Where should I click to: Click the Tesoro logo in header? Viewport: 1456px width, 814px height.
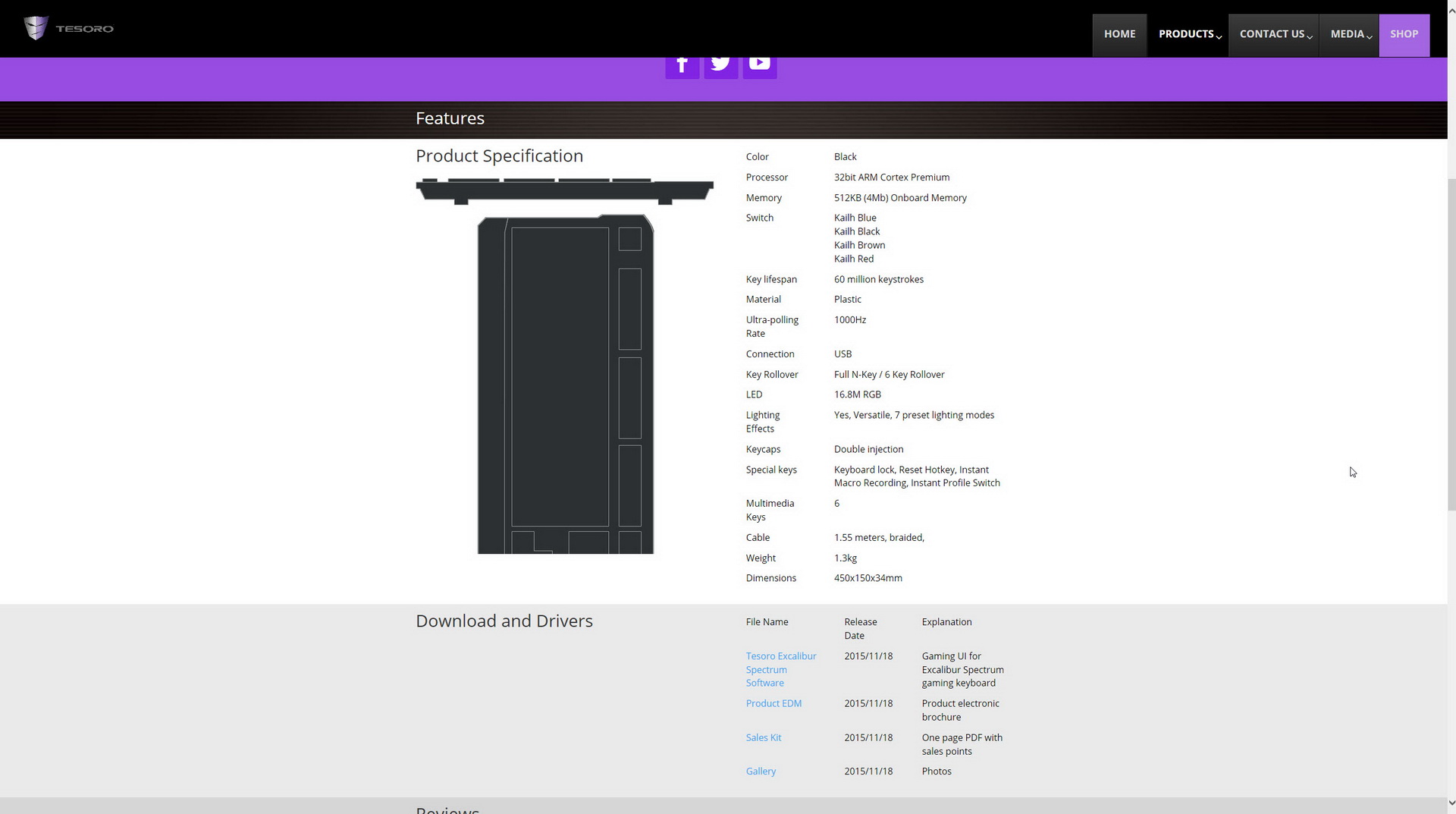point(68,28)
